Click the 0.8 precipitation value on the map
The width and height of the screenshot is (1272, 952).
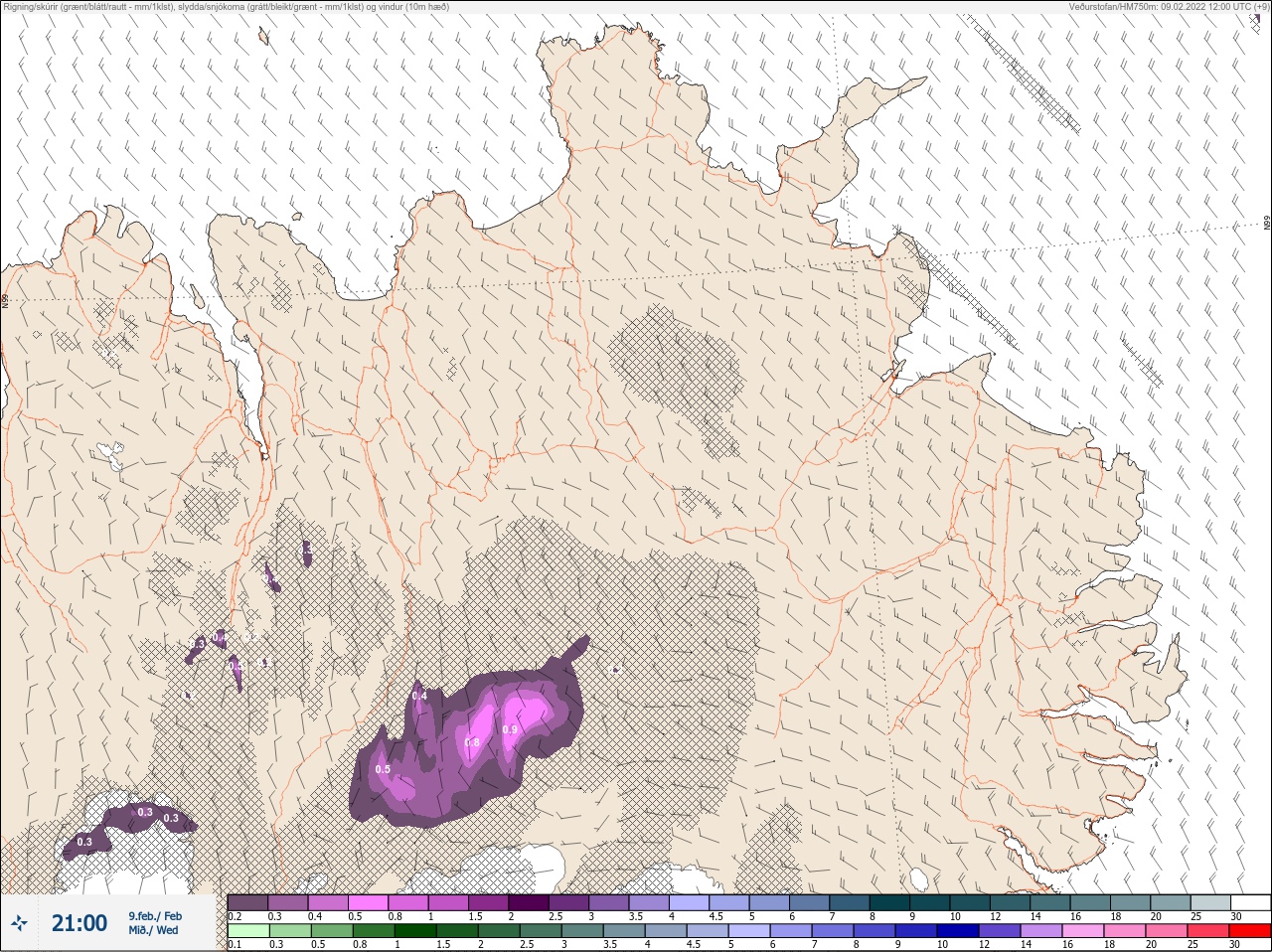472,743
